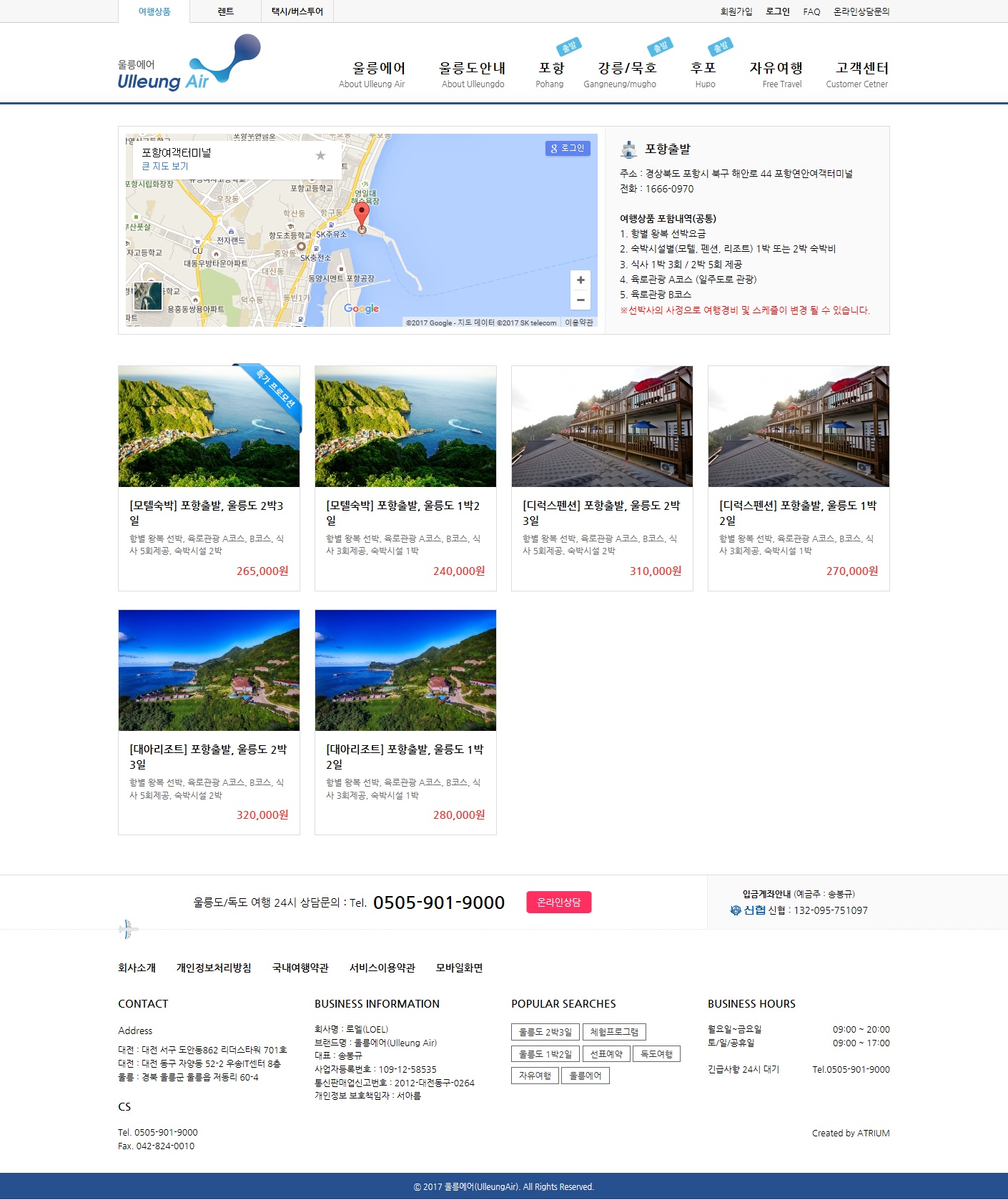
Task: Open 모바일화면 footer link
Action: [x=459, y=968]
